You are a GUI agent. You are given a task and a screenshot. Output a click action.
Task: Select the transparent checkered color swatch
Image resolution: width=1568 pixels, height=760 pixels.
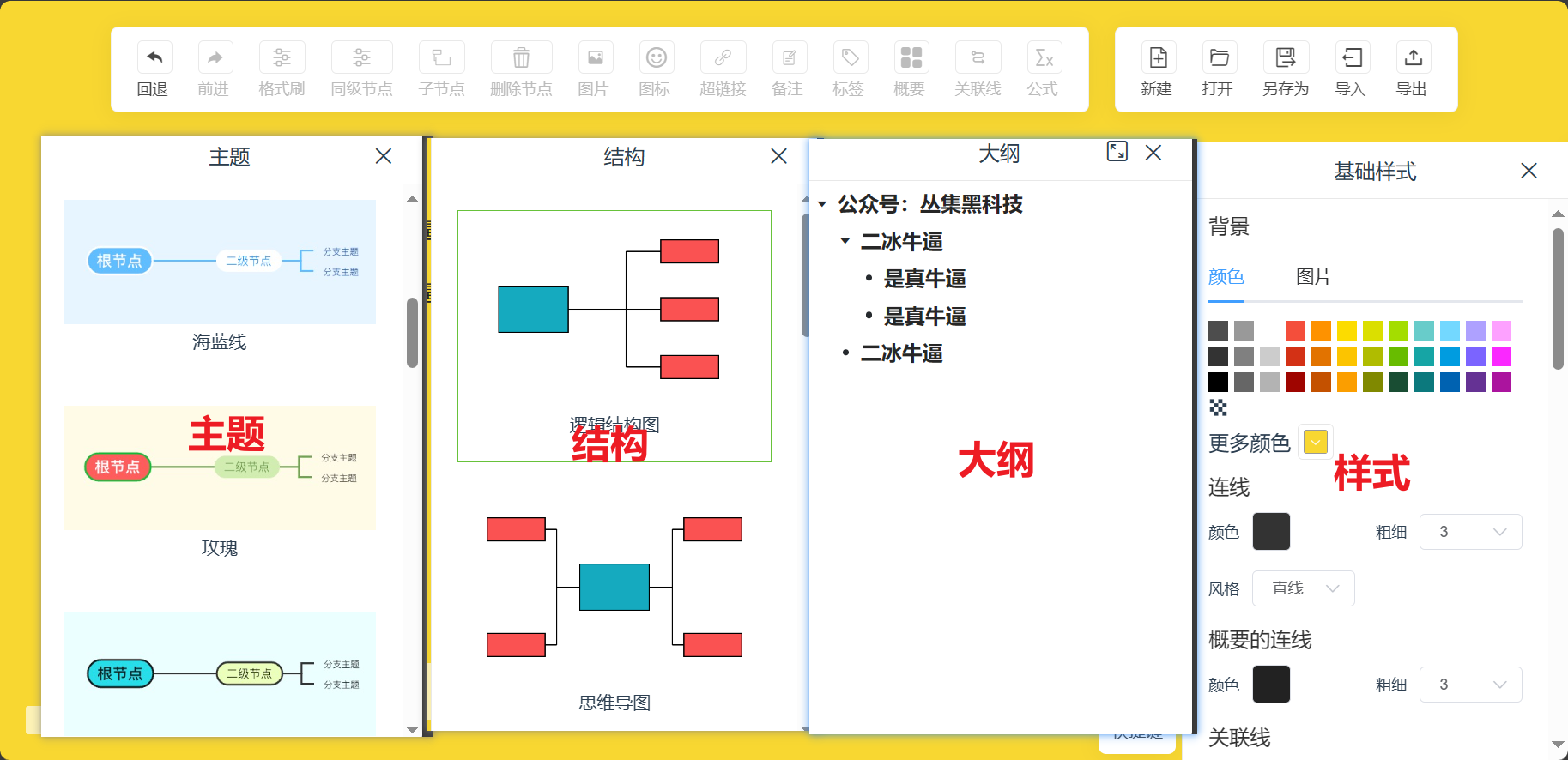[x=1218, y=407]
